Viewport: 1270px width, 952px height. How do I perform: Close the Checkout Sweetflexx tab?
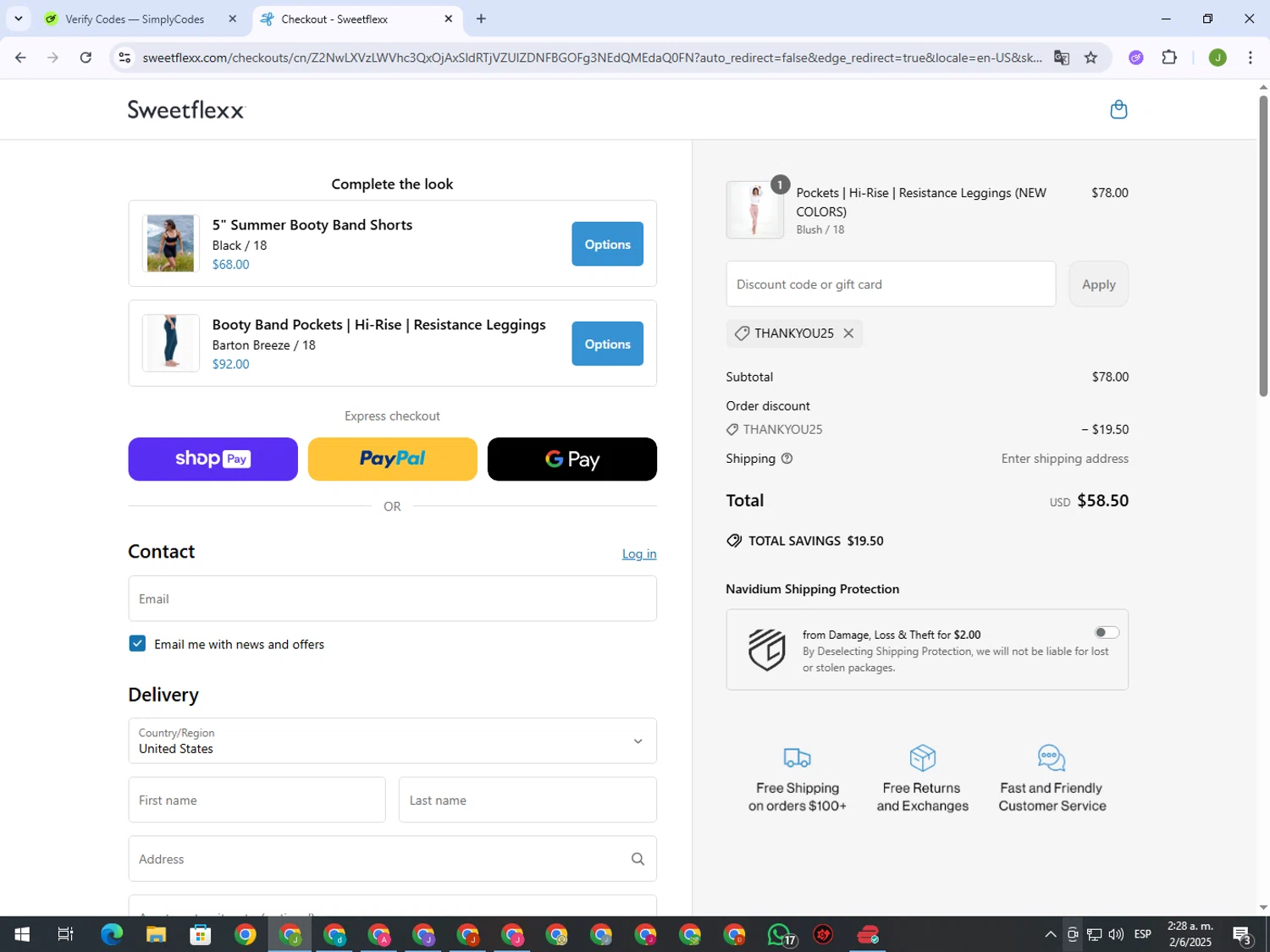pos(449,19)
